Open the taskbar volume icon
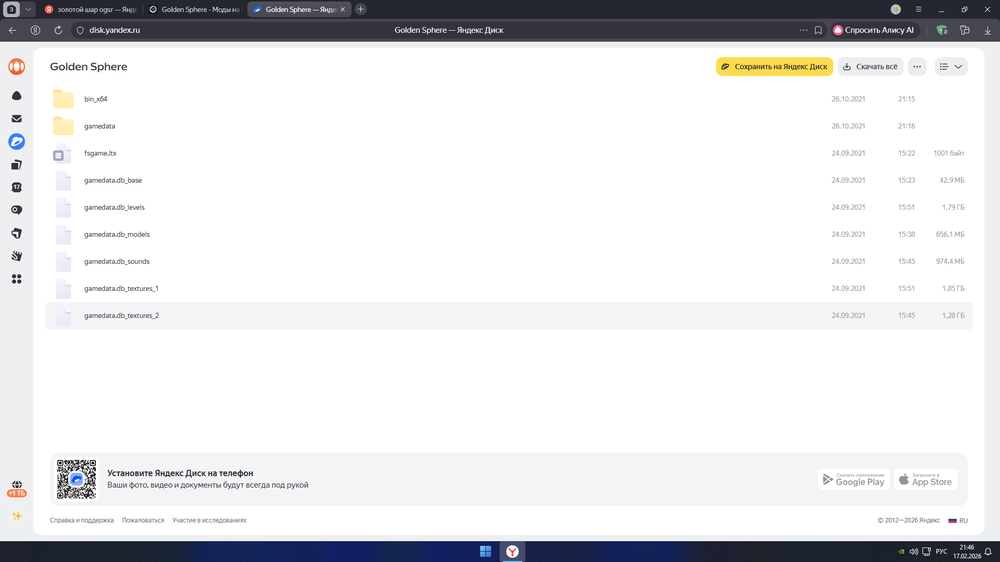Viewport: 1000px width, 562px height. coord(914,551)
